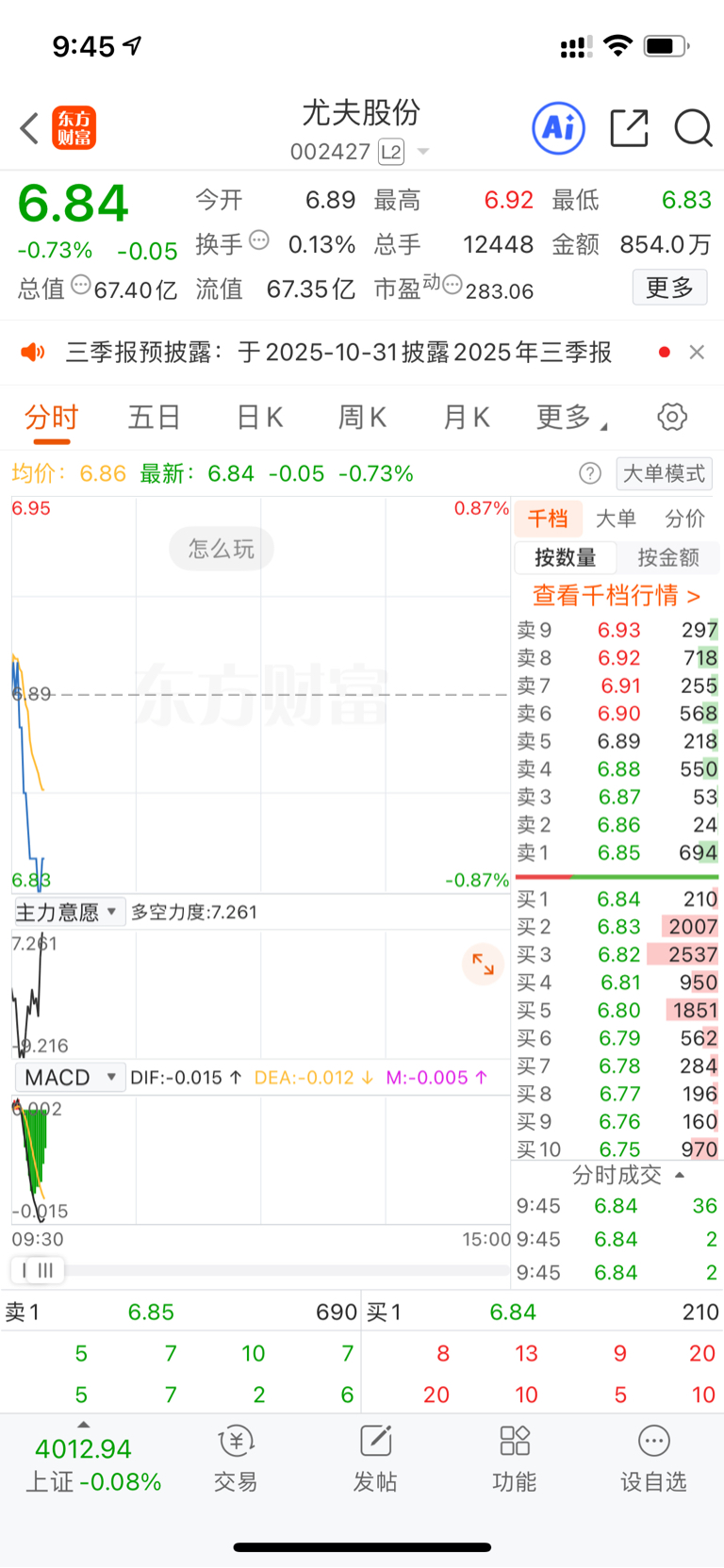Open the search magnifier icon

(x=693, y=128)
